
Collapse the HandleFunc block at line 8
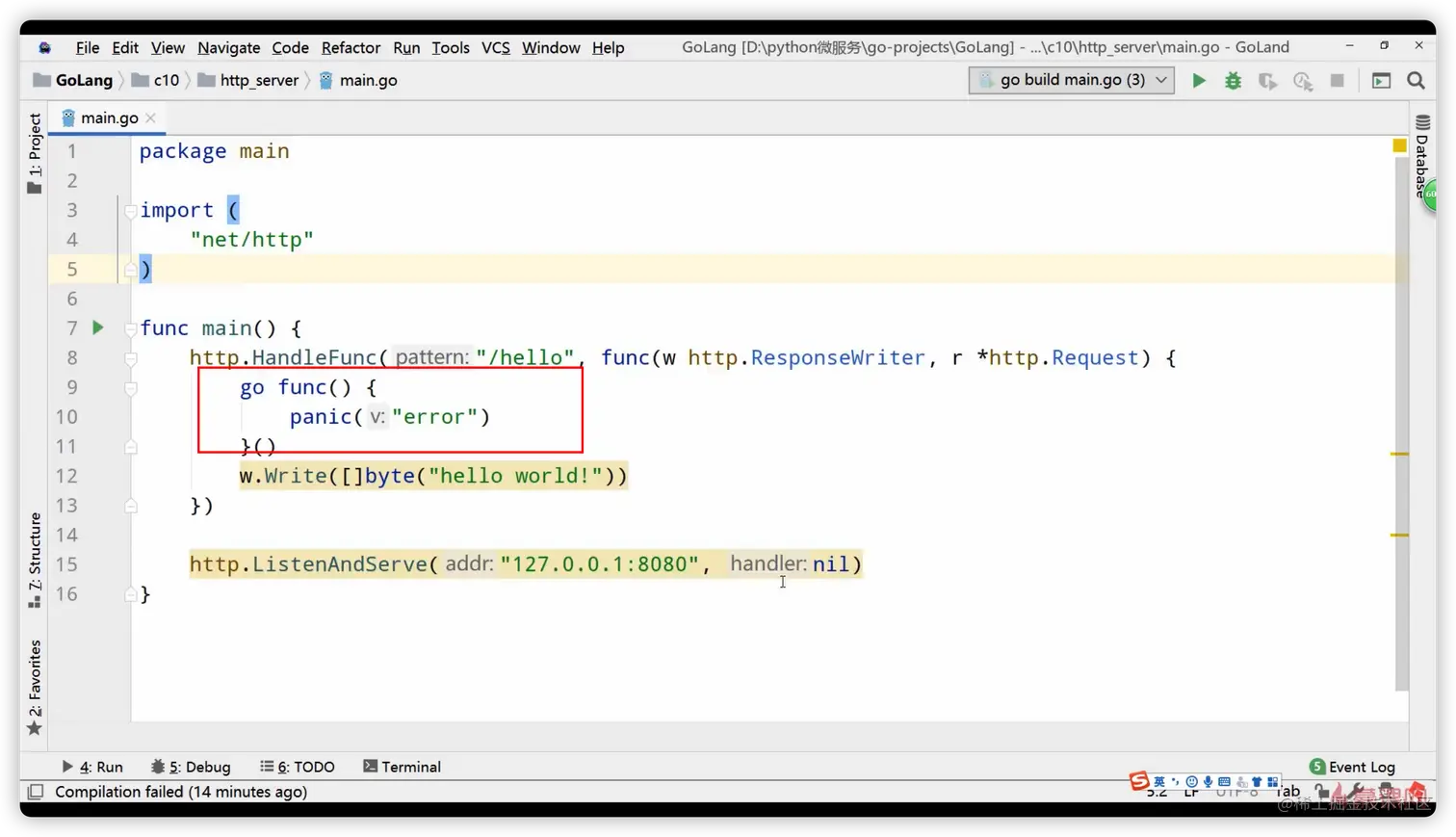point(130,358)
